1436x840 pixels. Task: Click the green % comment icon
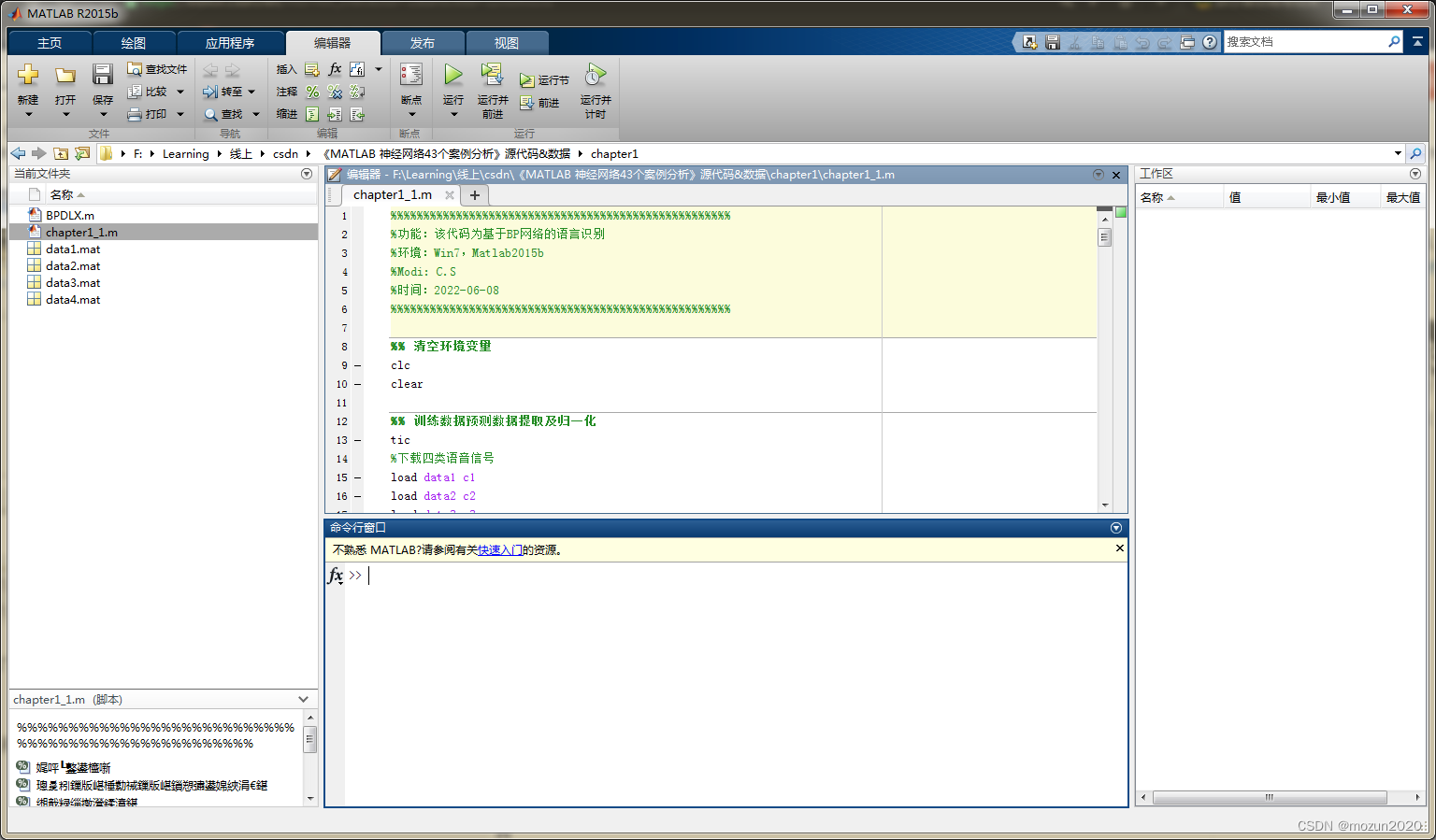pyautogui.click(x=312, y=92)
